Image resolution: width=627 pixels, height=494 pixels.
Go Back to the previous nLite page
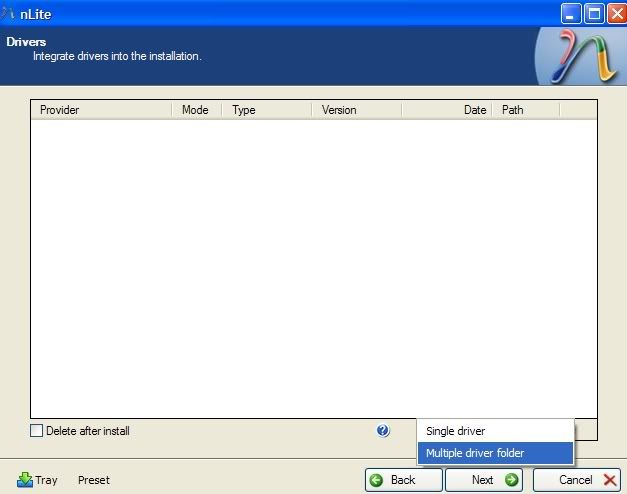(403, 480)
